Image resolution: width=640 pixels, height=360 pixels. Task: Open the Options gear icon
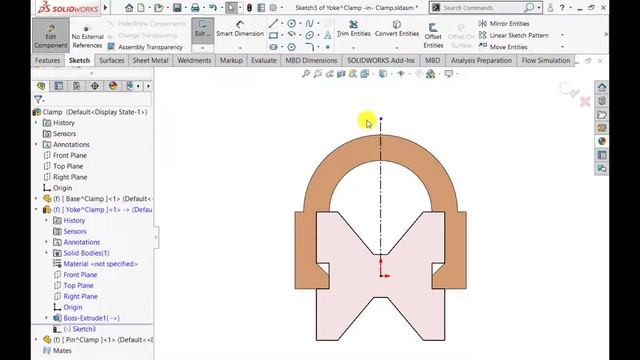tap(273, 8)
